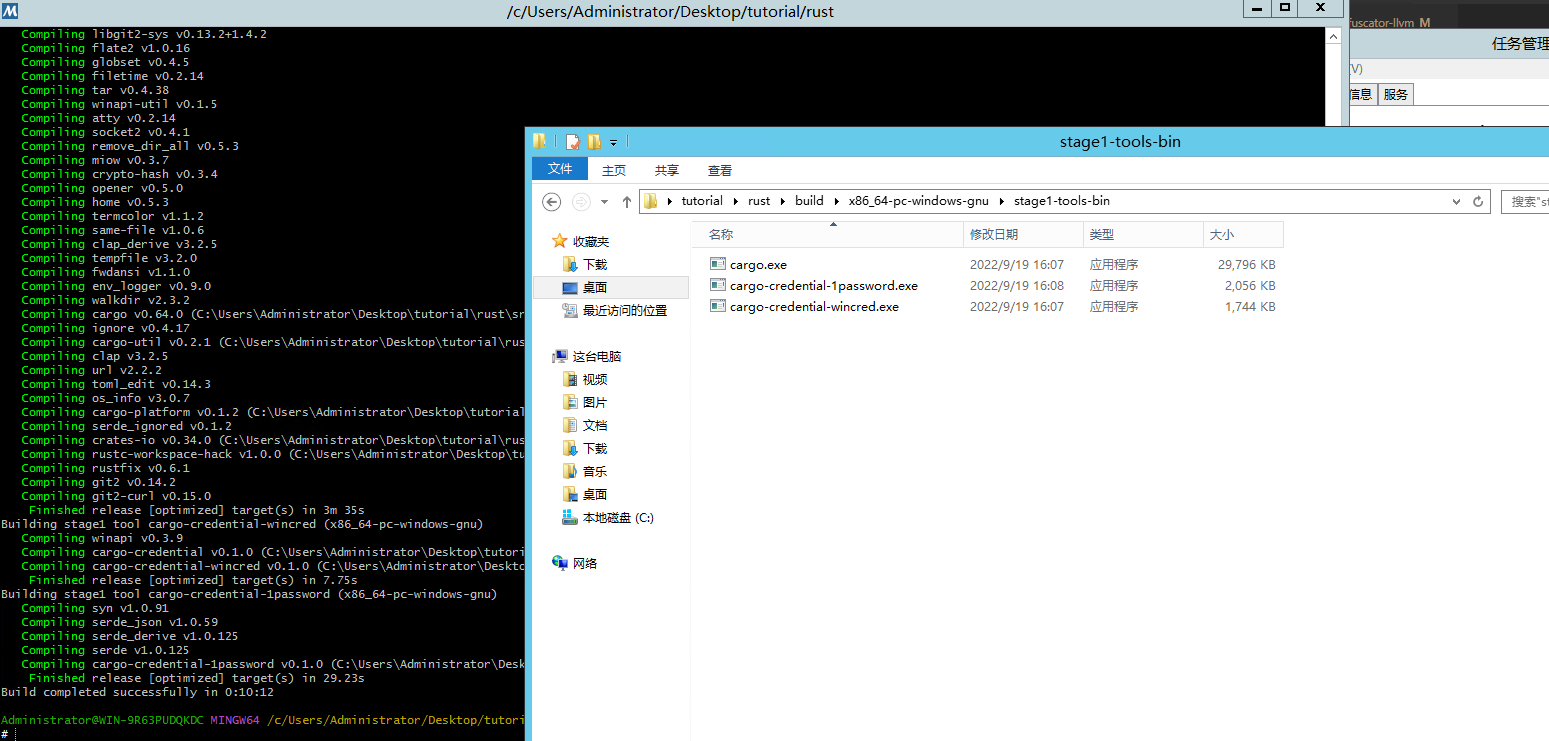Click the terminal scrollbar up arrow
The width and height of the screenshot is (1549, 741).
pyautogui.click(x=1332, y=35)
